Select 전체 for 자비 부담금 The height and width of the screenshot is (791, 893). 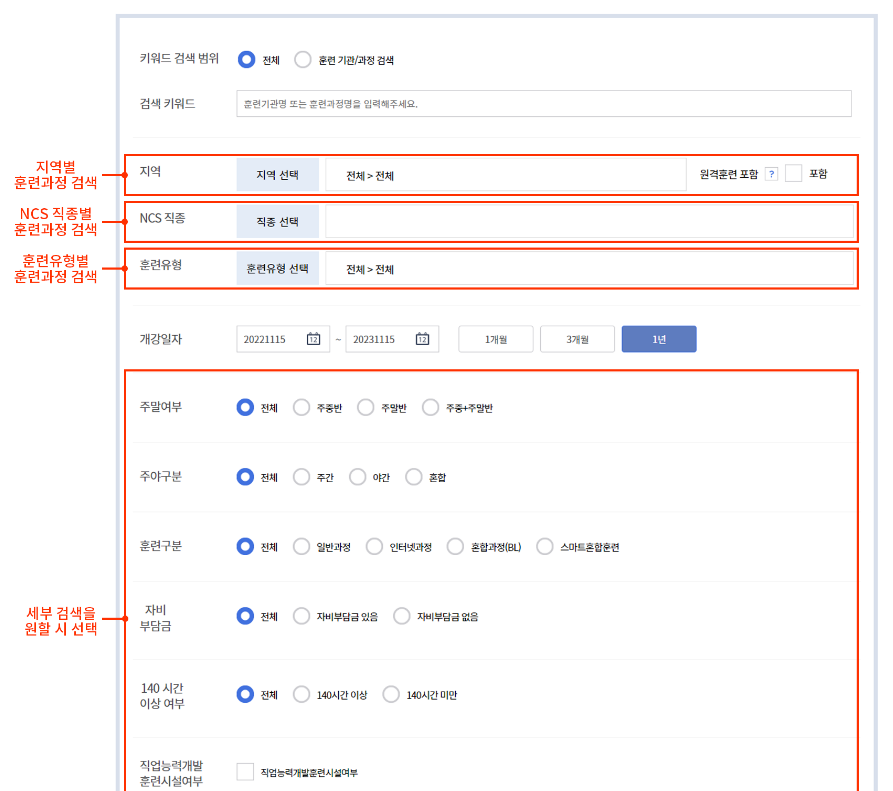[245, 616]
